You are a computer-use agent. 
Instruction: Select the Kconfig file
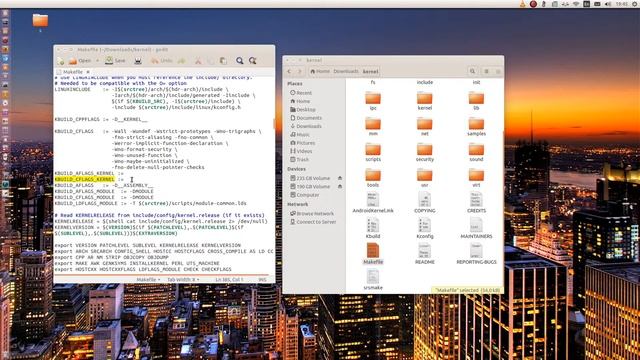pos(424,229)
